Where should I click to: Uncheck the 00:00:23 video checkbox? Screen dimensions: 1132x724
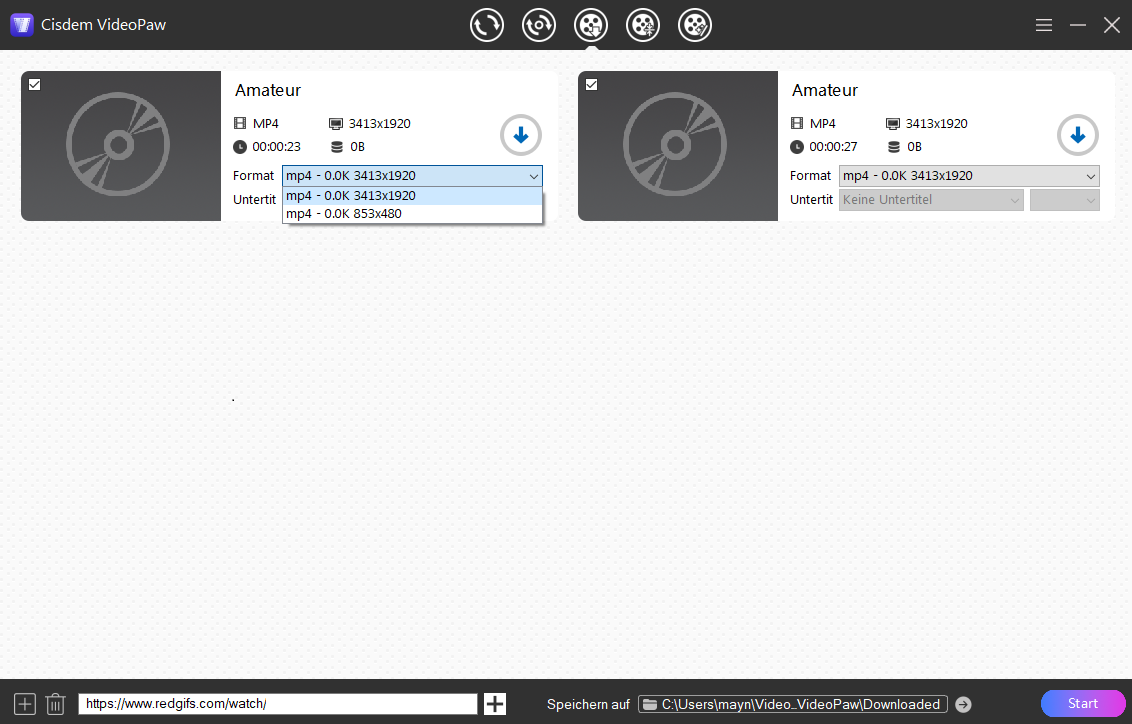click(x=35, y=84)
